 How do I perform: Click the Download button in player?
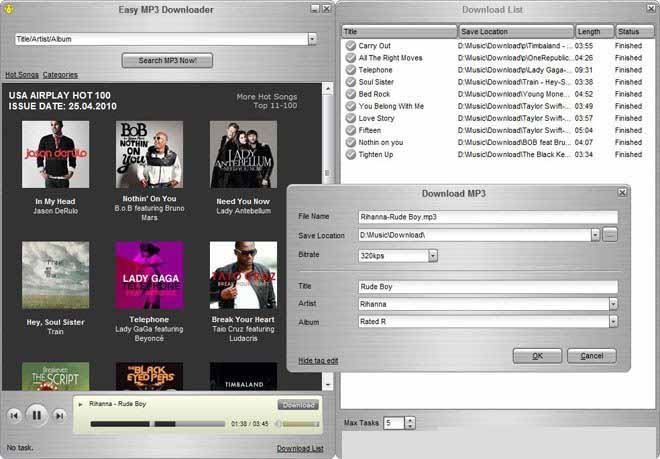point(298,405)
